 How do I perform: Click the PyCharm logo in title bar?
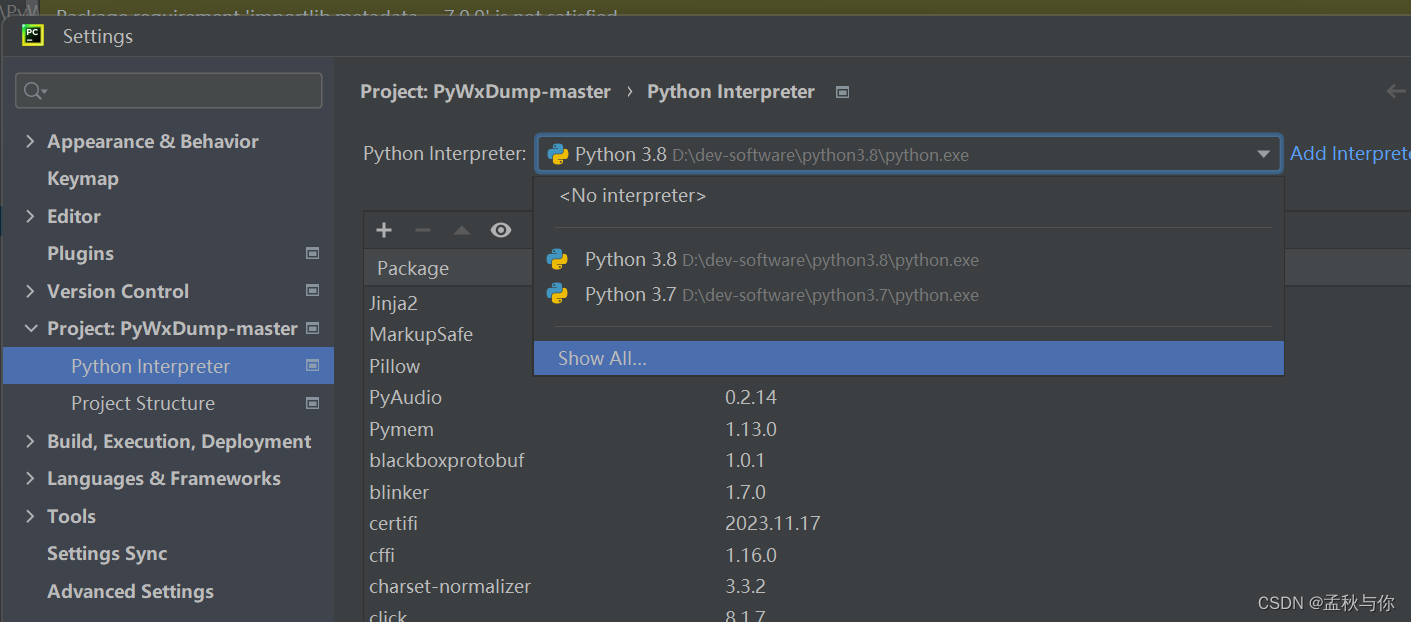coord(33,35)
